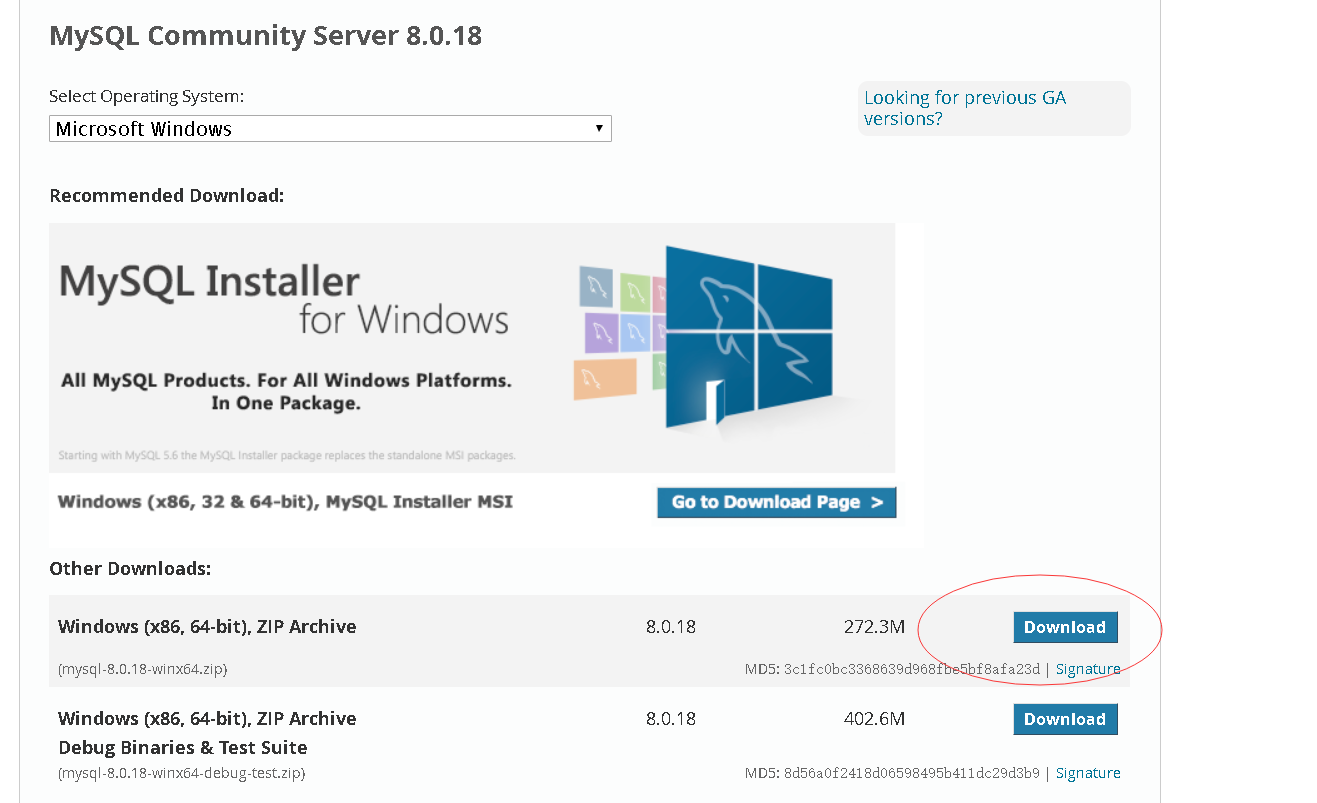Click the 8.0.18 version in the 402.6M row
The width and height of the screenshot is (1317, 803).
[x=671, y=719]
